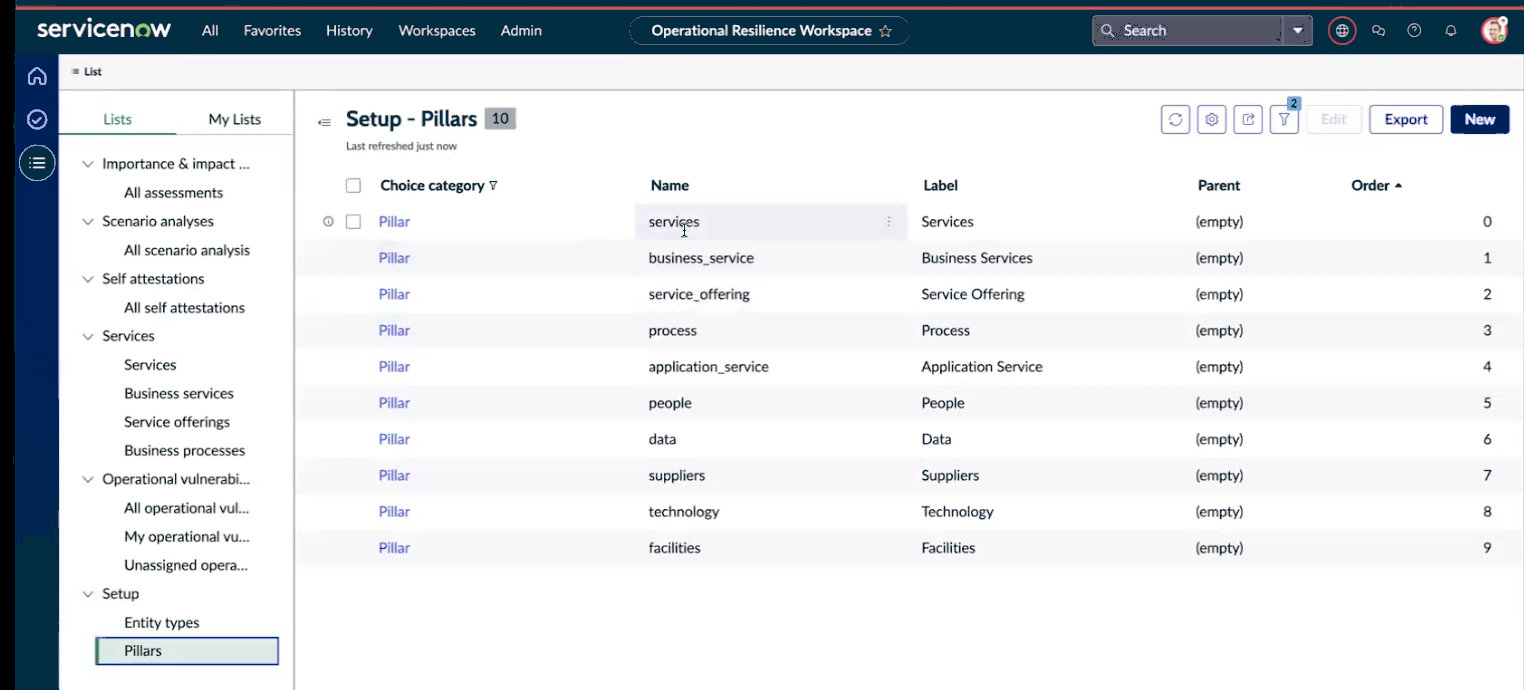Collapse the Scenario analyses section
Image resolution: width=1524 pixels, height=690 pixels.
point(88,222)
